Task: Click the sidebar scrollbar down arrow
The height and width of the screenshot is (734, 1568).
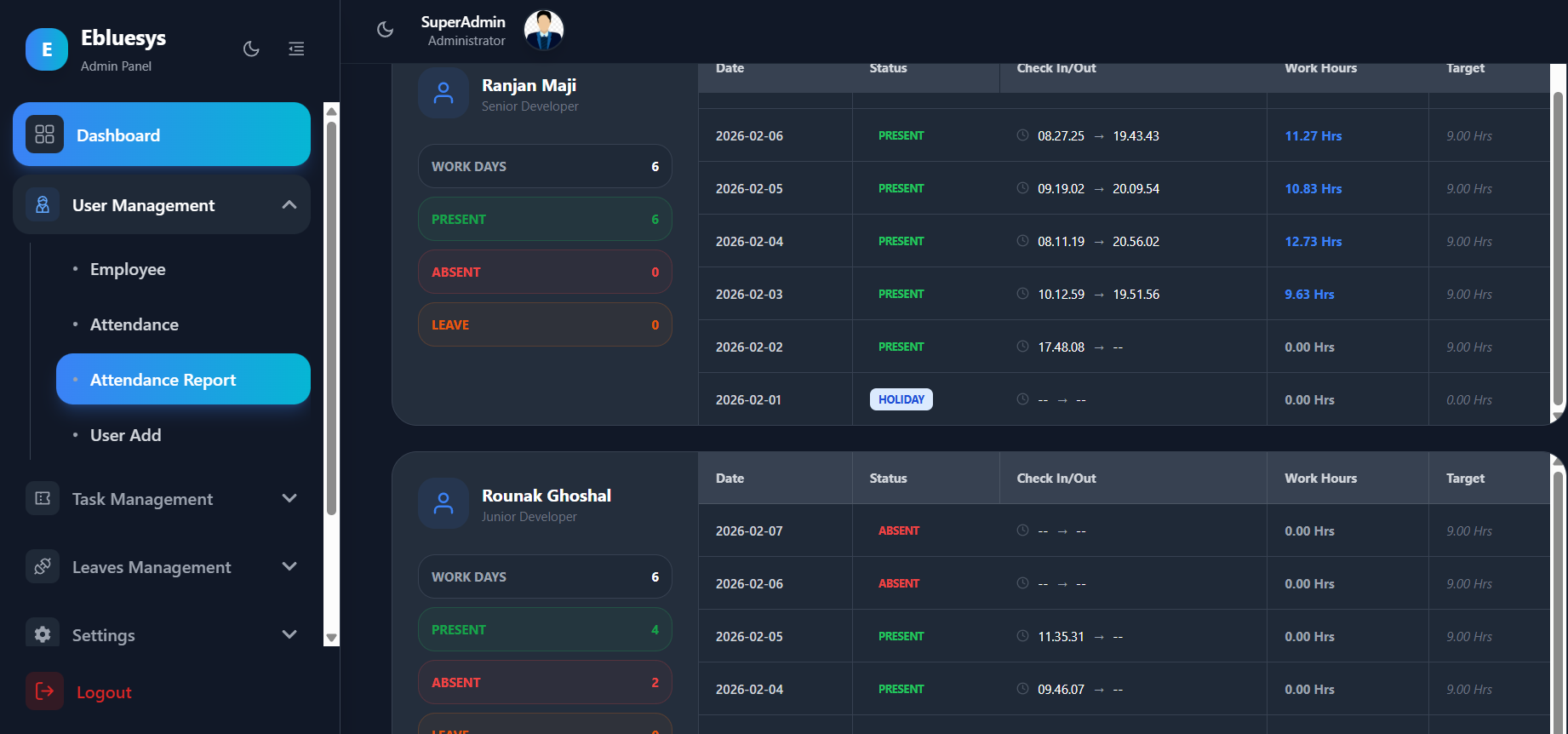Action: click(332, 638)
